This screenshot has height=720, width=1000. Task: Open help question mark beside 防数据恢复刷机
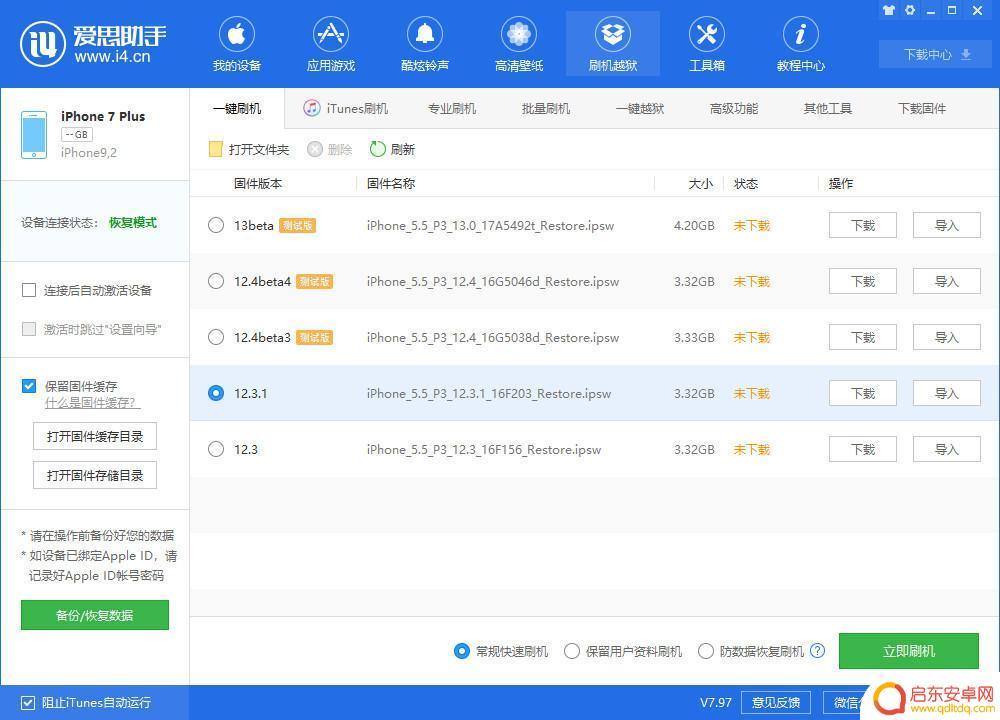point(817,650)
